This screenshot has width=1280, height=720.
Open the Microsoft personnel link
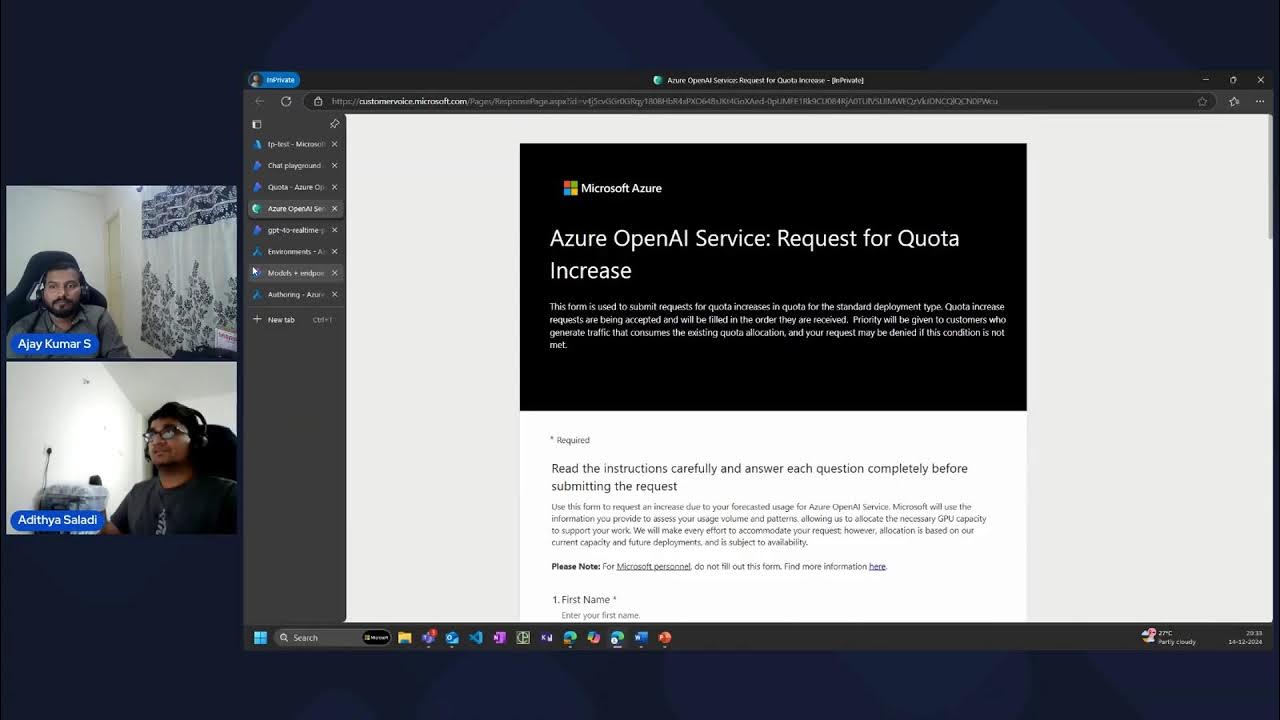click(653, 567)
